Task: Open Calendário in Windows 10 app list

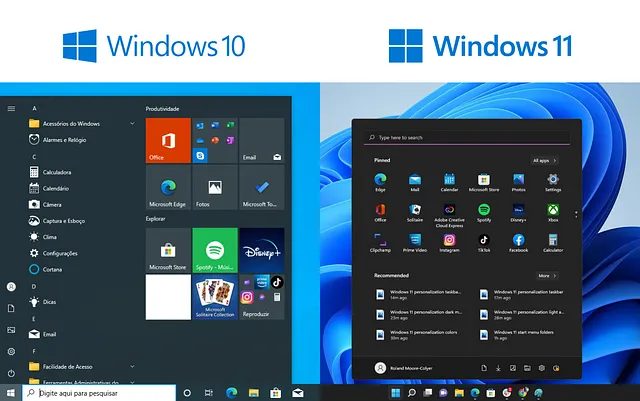Action: [49, 188]
